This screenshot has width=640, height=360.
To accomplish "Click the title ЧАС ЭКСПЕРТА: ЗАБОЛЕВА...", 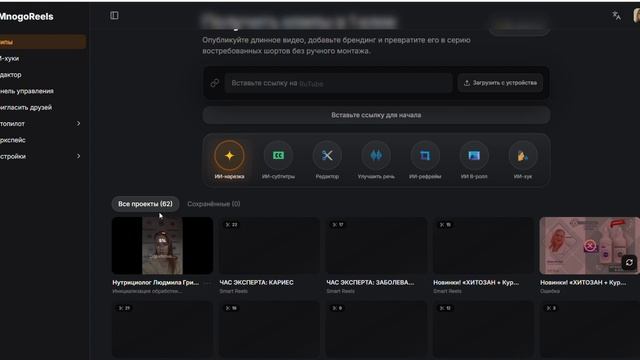I will click(370, 282).
